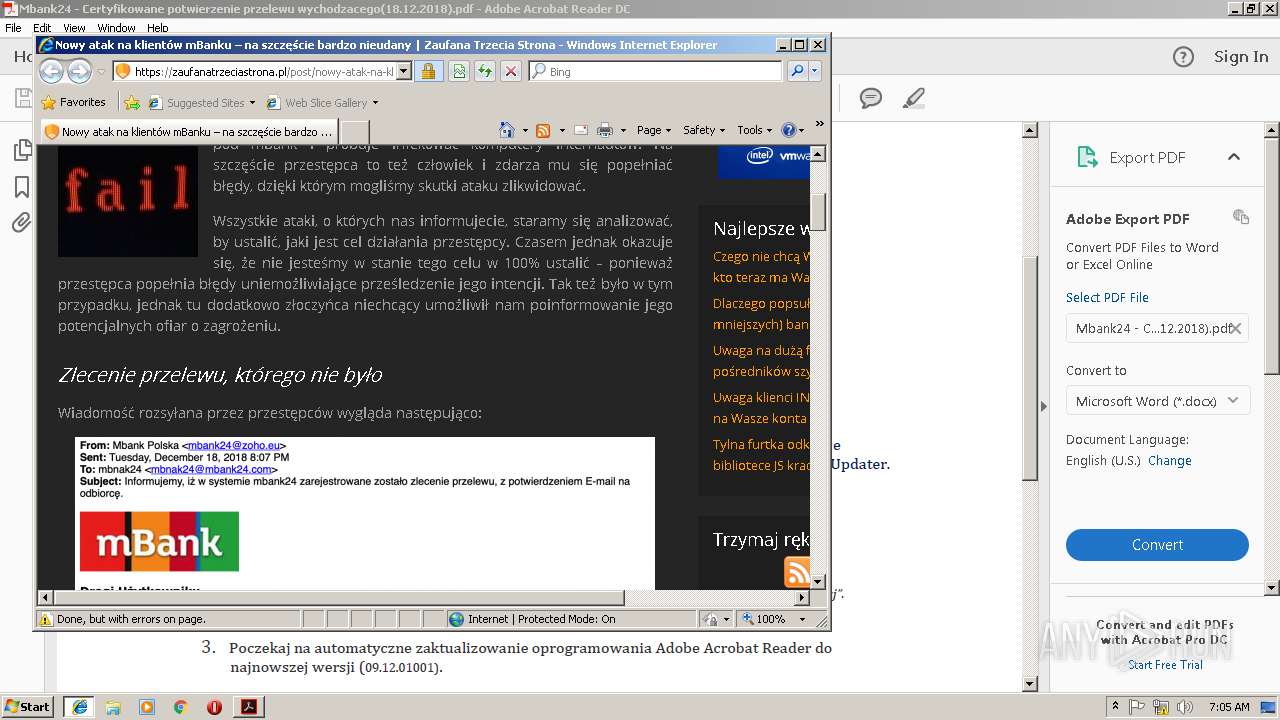Go back with the Internet Explorer Back arrow
Viewport: 1280px width, 720px height.
click(x=51, y=71)
